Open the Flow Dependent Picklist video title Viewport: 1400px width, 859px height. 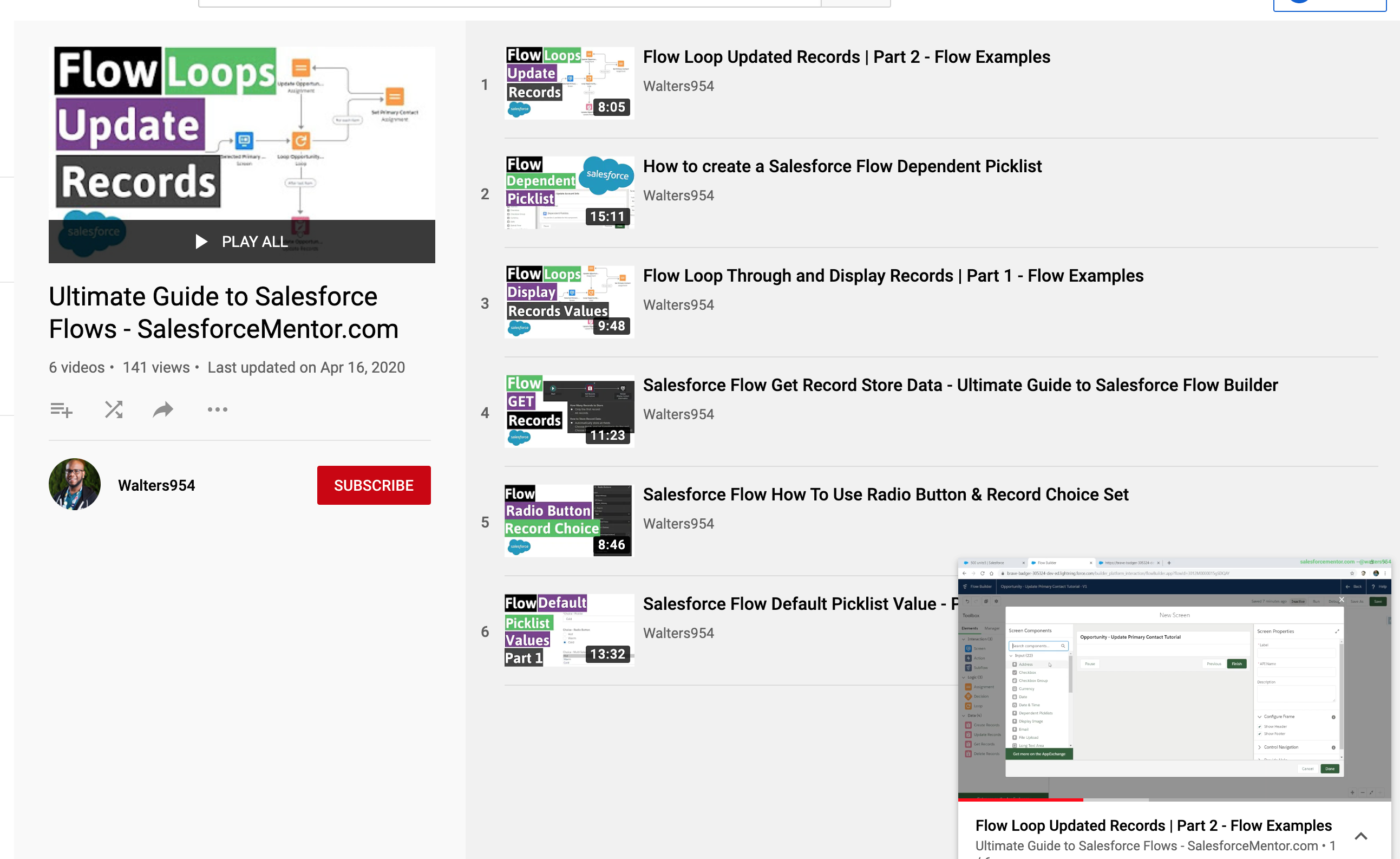(842, 166)
